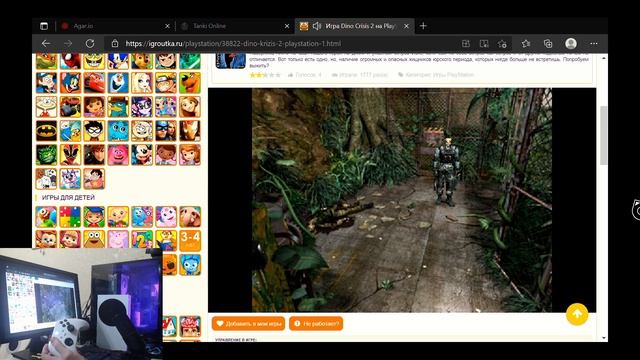The height and width of the screenshot is (360, 640).
Task: Click the ИГРЫ ДЛЯ ДЕТЕЙ heading
Action: [68, 198]
